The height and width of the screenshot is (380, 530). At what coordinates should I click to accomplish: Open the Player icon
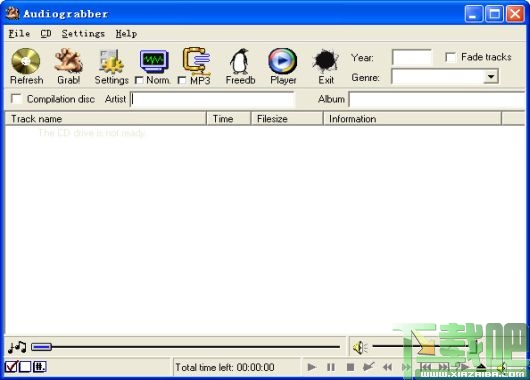coord(283,61)
